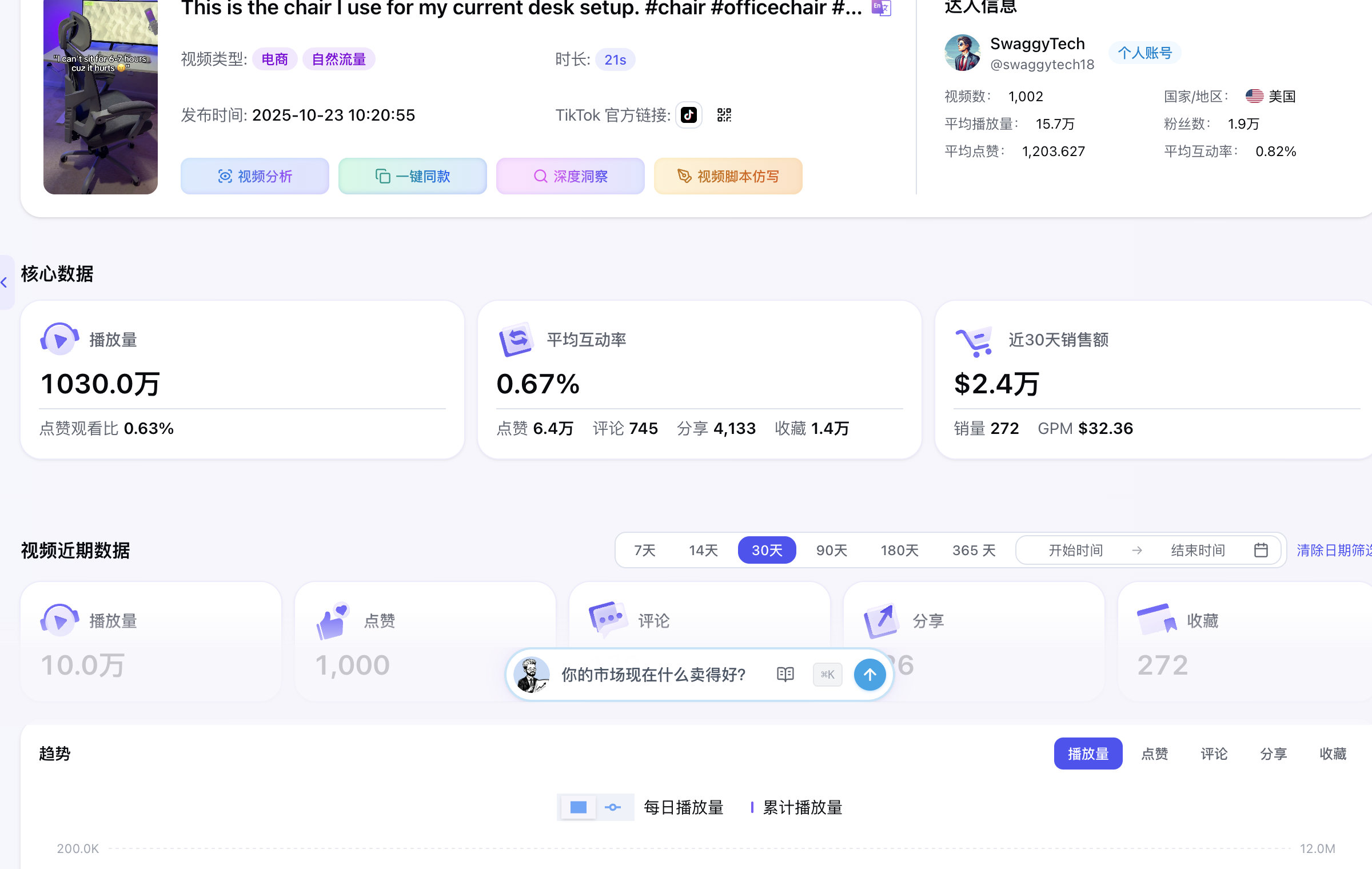Select the 90天 range
This screenshot has height=869, width=1372.
pos(832,550)
